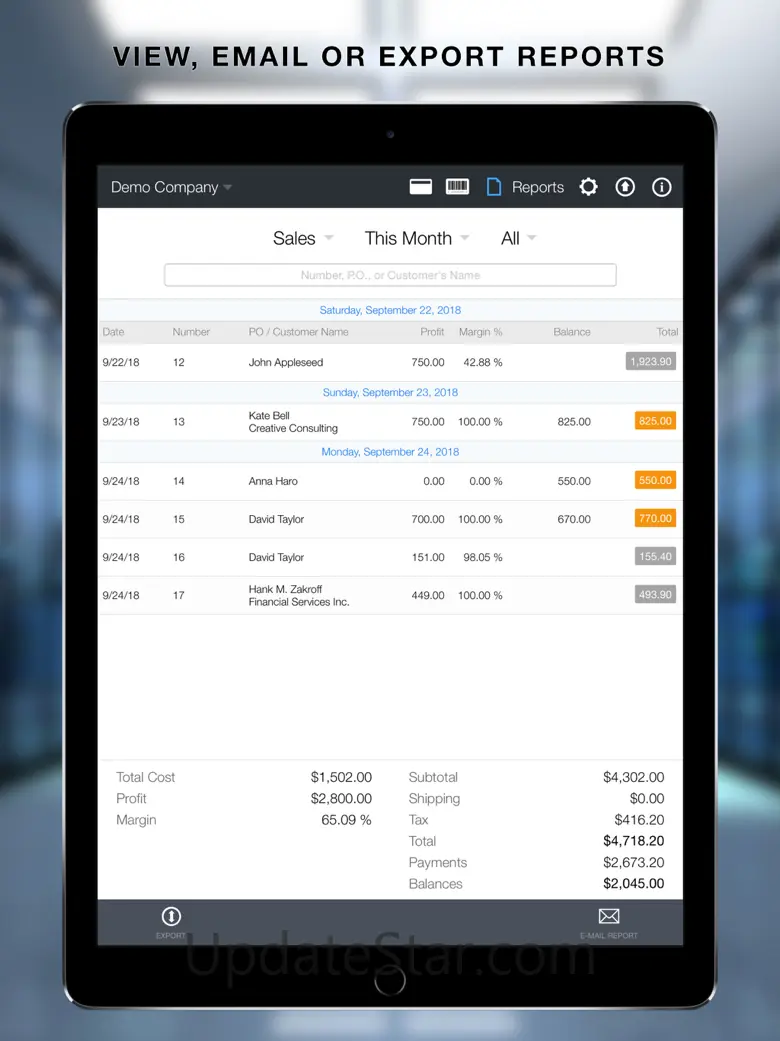Viewport: 780px width, 1041px height.
Task: Open the orange 825.00 total badge
Action: [655, 421]
